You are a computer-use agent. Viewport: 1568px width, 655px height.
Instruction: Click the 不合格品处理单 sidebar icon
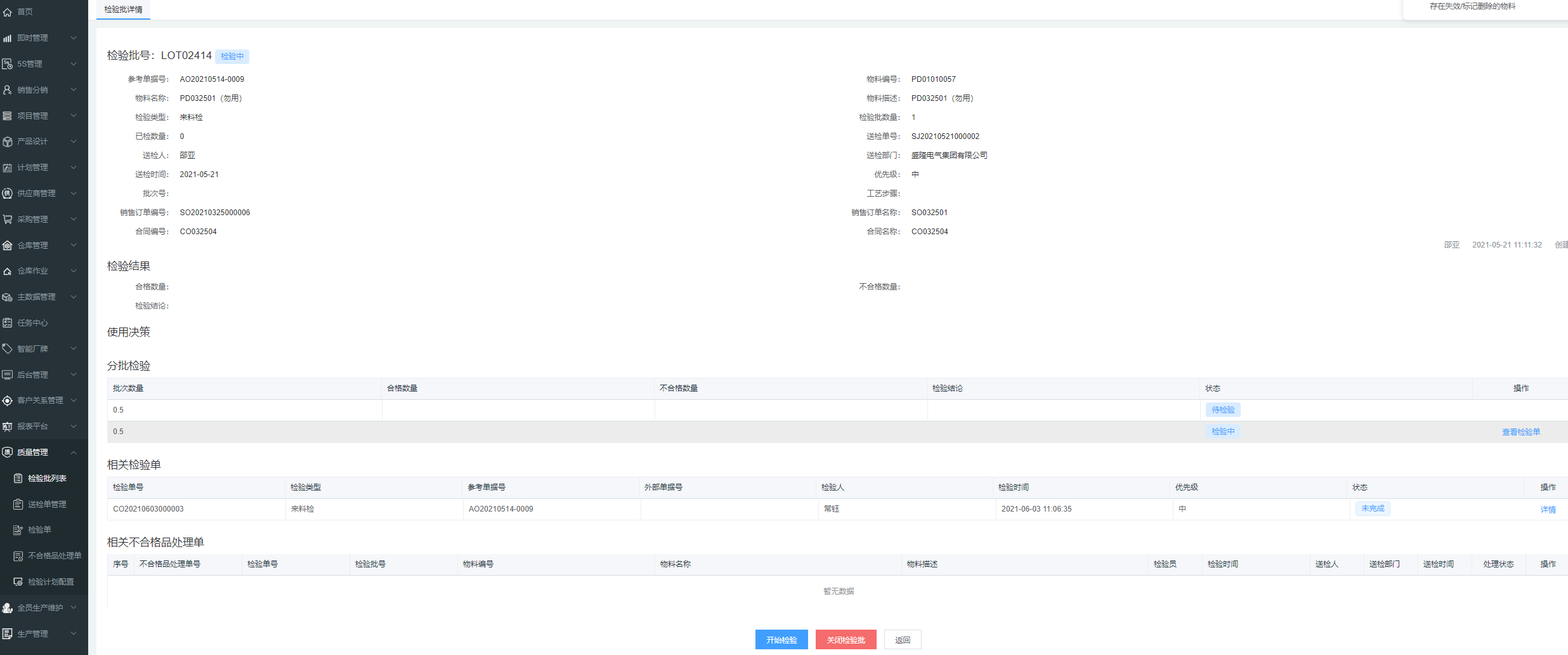pyautogui.click(x=18, y=556)
